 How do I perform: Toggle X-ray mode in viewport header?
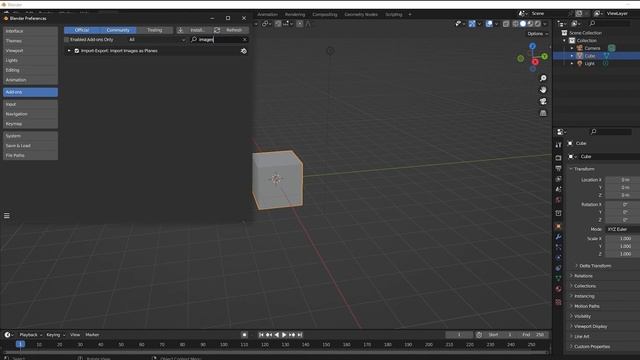tap(506, 24)
